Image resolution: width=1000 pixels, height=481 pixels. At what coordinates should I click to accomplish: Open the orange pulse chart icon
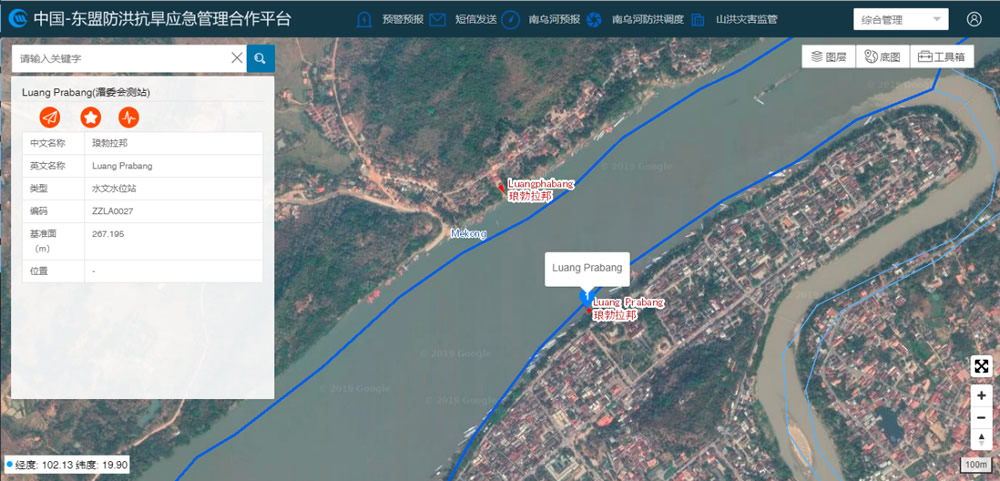[129, 117]
